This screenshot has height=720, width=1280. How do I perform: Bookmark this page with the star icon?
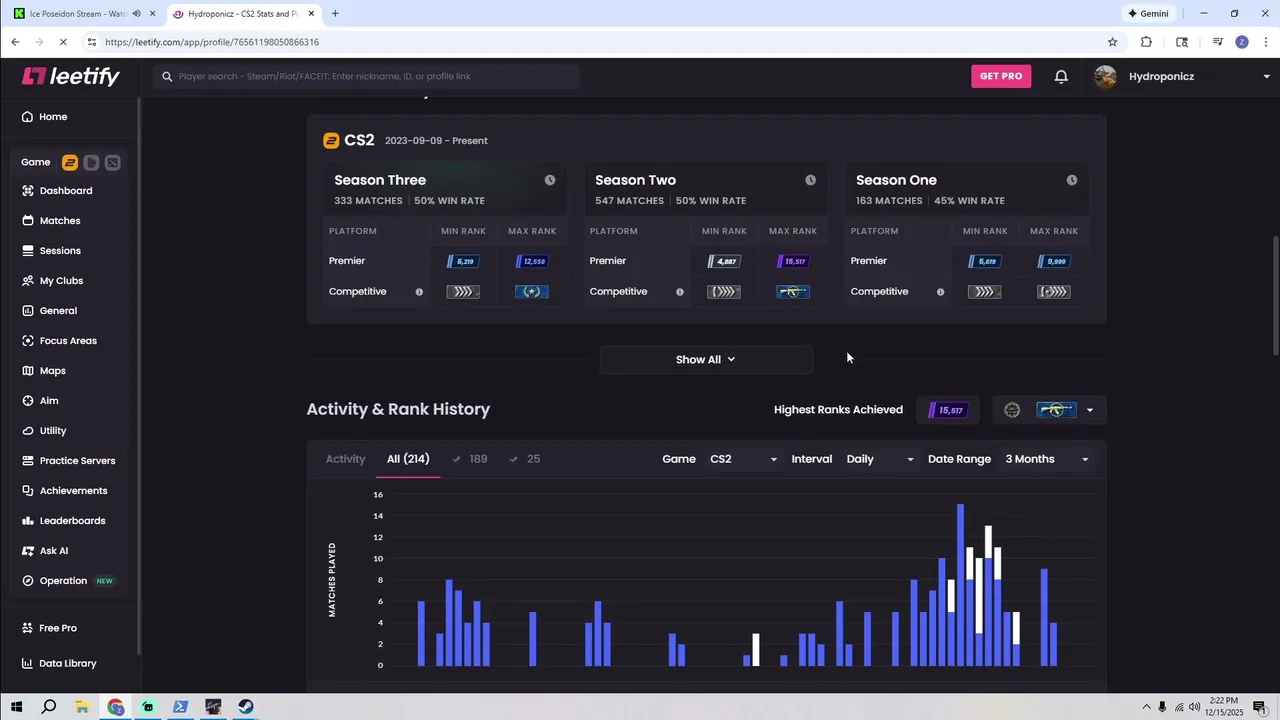point(1112,42)
